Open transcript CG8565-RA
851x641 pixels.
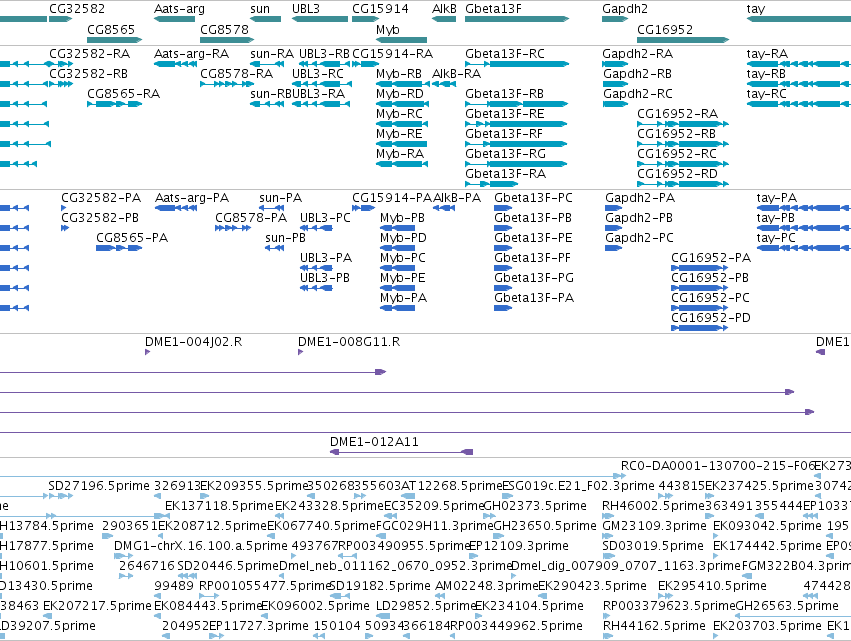[x=124, y=94]
